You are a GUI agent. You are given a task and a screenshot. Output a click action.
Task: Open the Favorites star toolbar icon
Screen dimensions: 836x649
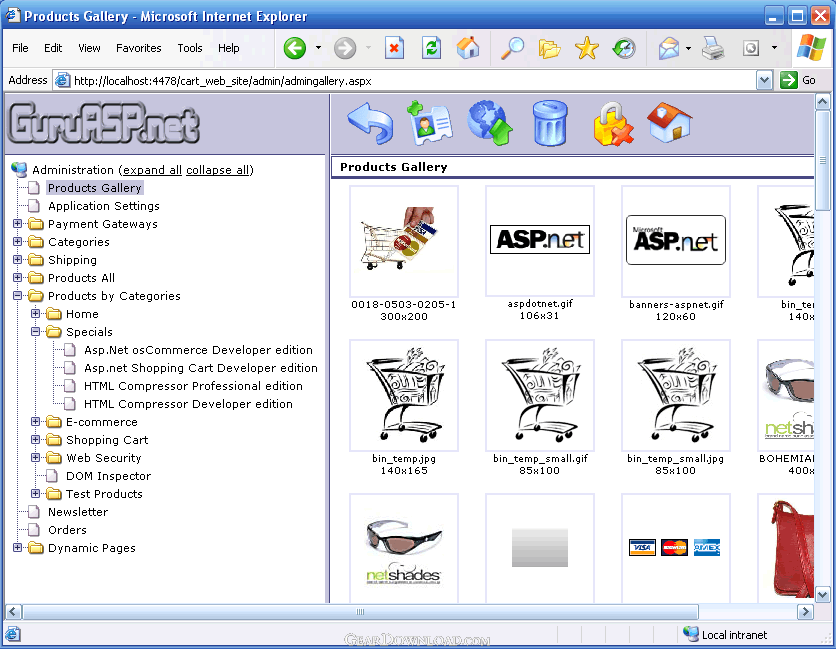pyautogui.click(x=586, y=48)
